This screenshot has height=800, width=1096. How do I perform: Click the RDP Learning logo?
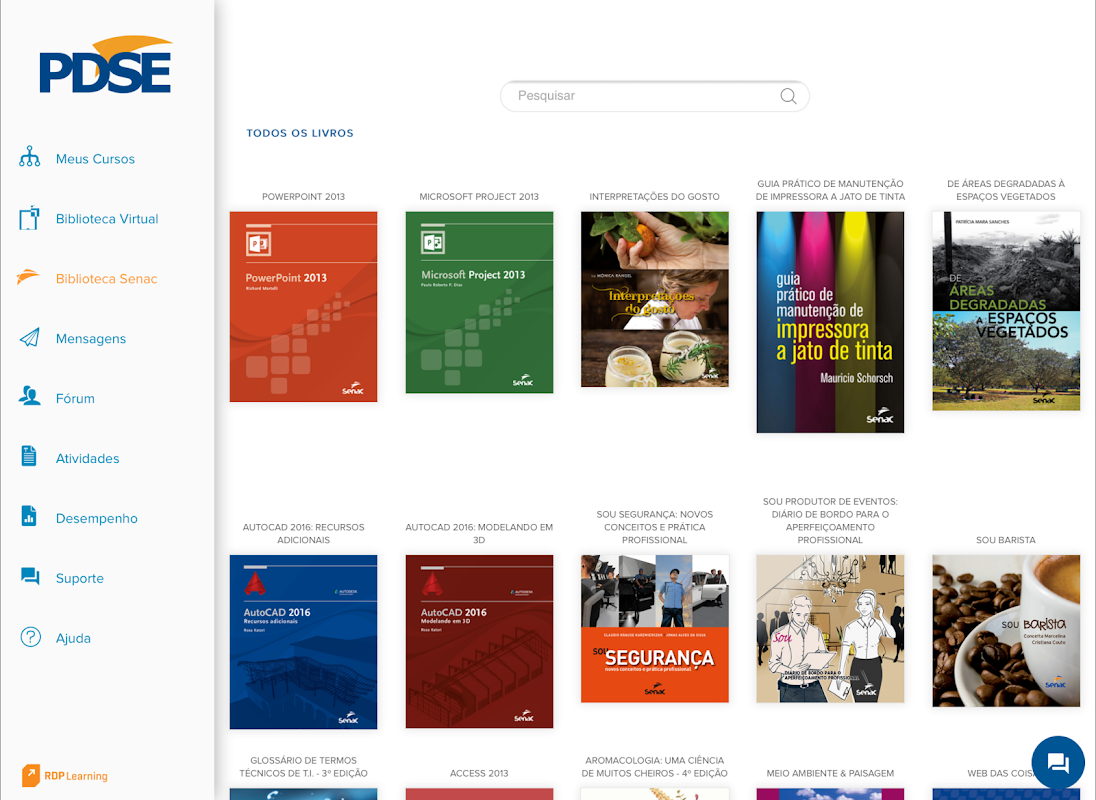click(65, 776)
